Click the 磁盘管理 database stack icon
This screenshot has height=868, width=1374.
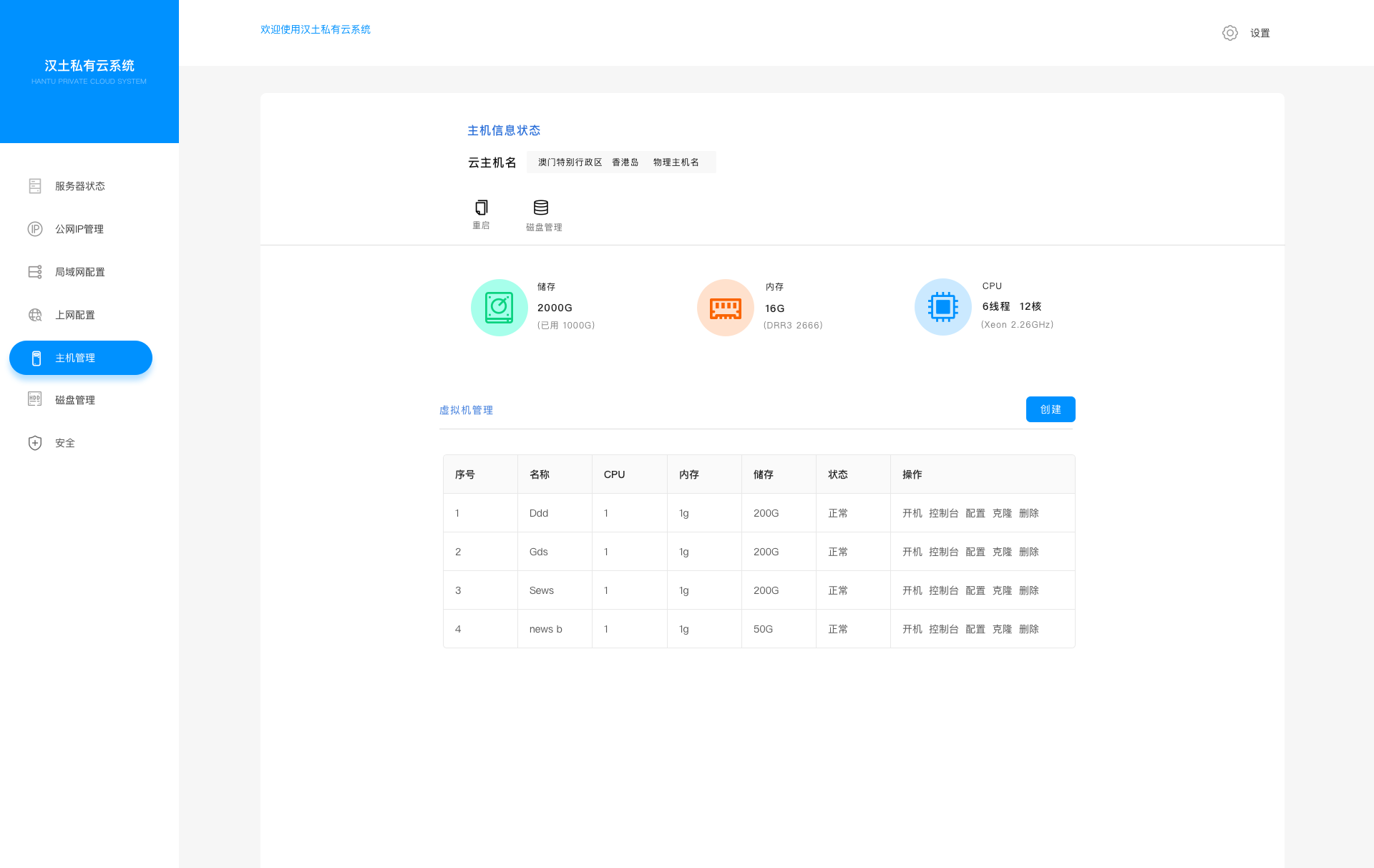pyautogui.click(x=541, y=208)
